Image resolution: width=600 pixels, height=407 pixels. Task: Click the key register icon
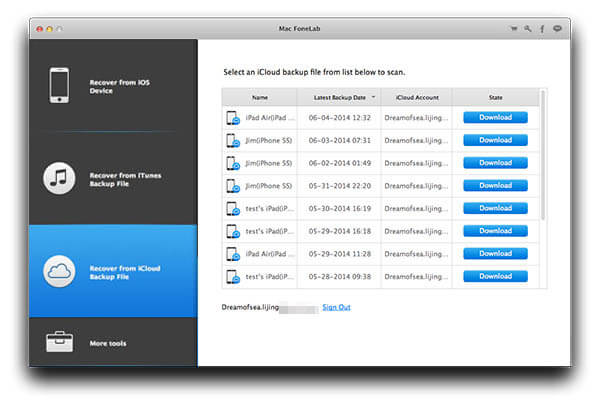tap(527, 30)
